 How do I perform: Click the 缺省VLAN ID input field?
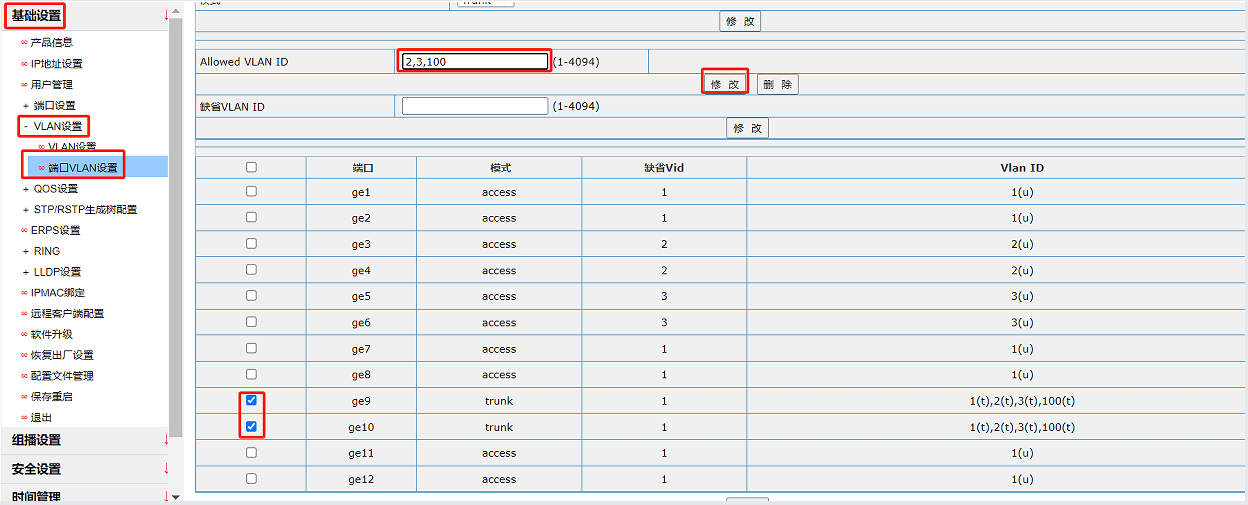[x=475, y=106]
